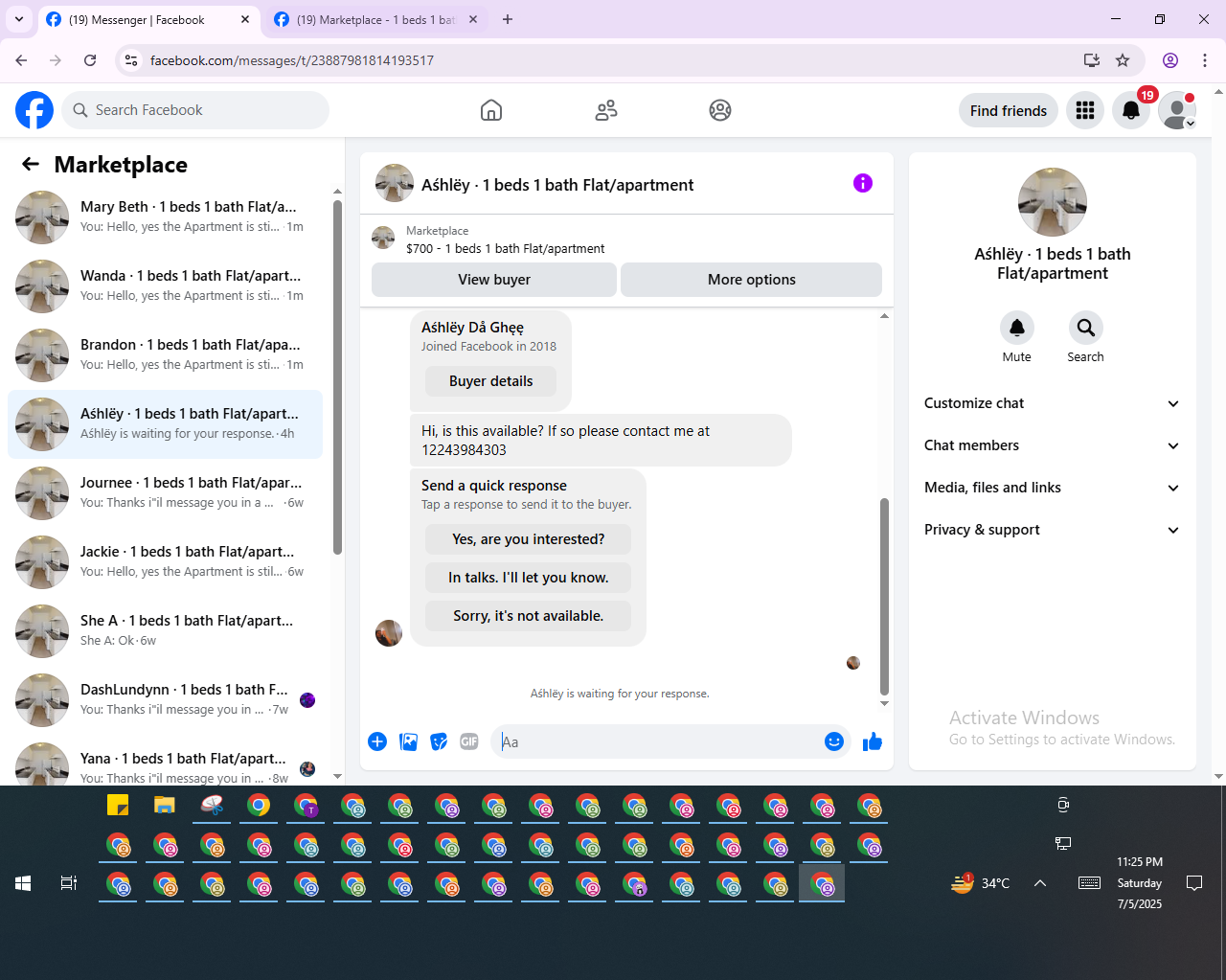View site information icon in address bar
The width and height of the screenshot is (1226, 980).
(131, 60)
